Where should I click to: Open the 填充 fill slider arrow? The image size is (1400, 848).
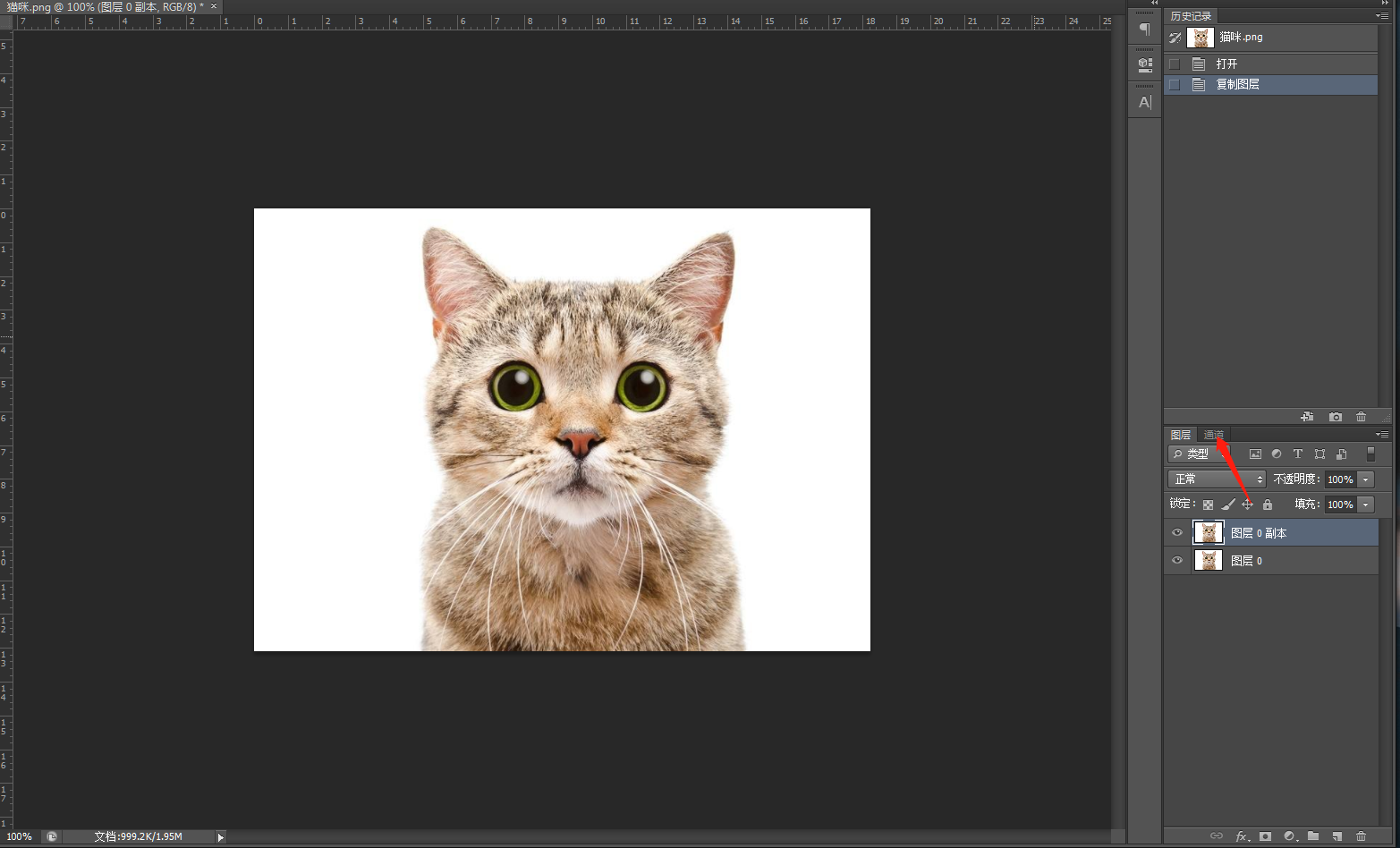pyautogui.click(x=1365, y=505)
